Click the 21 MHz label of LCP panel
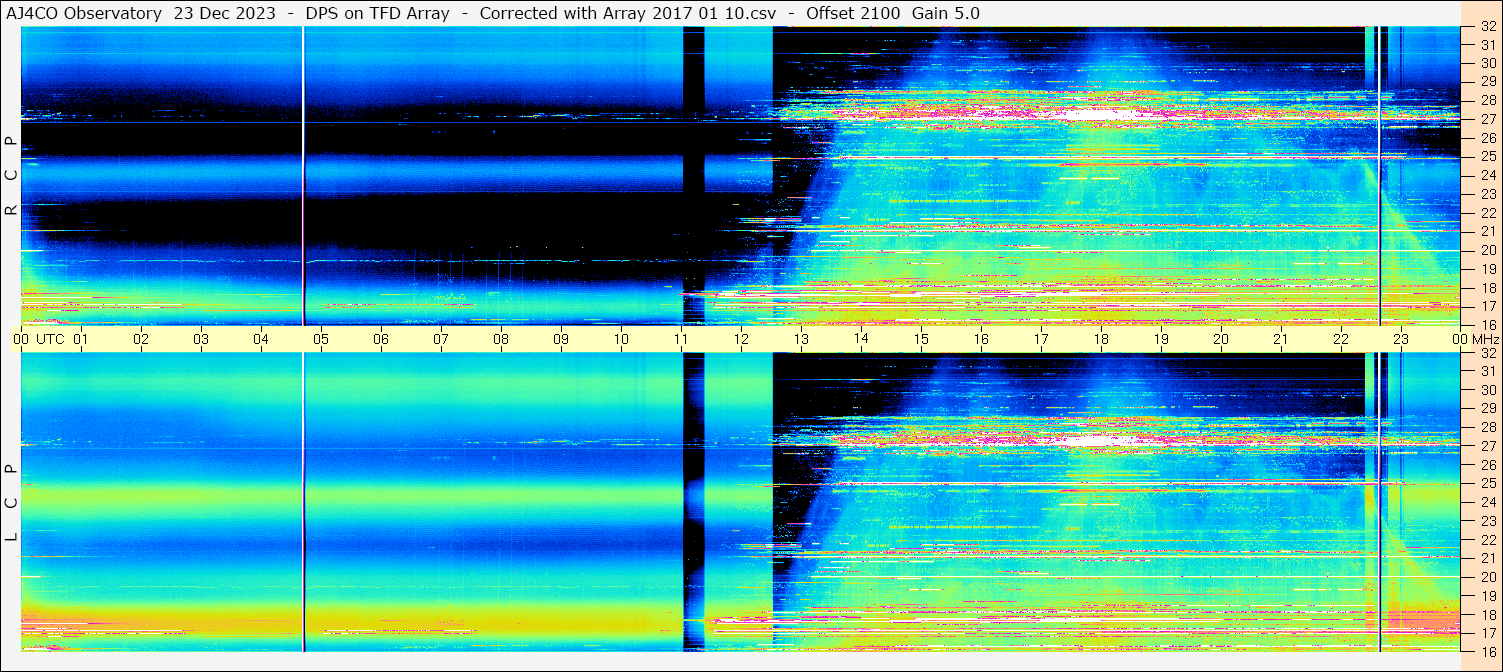This screenshot has height=672, width=1503. coord(1487,558)
